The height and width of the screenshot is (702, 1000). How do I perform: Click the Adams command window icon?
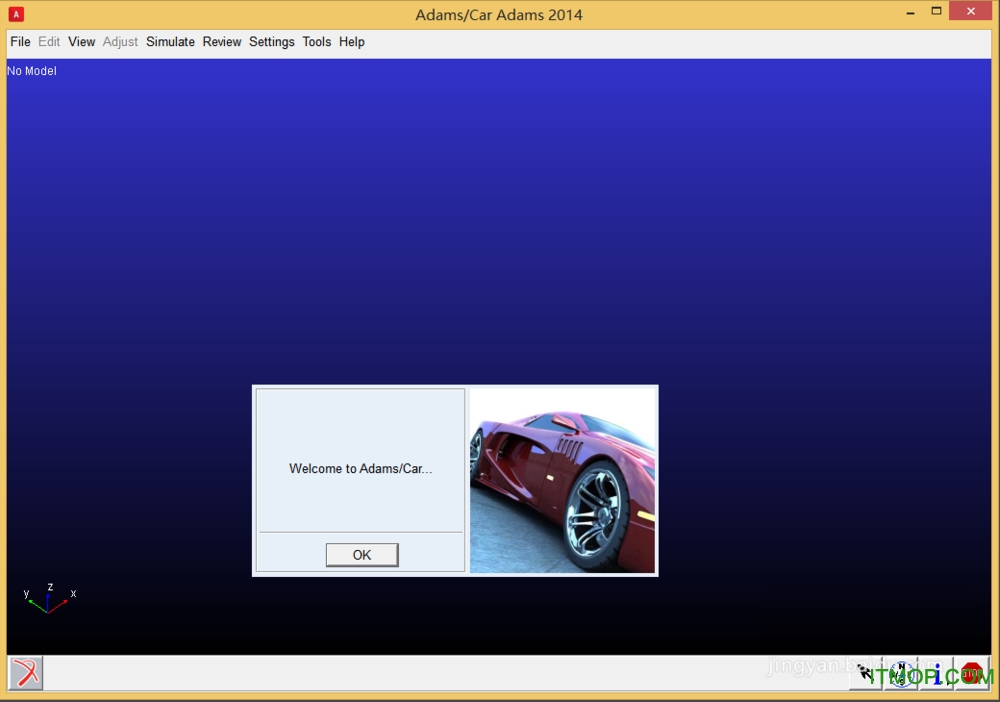click(x=26, y=673)
